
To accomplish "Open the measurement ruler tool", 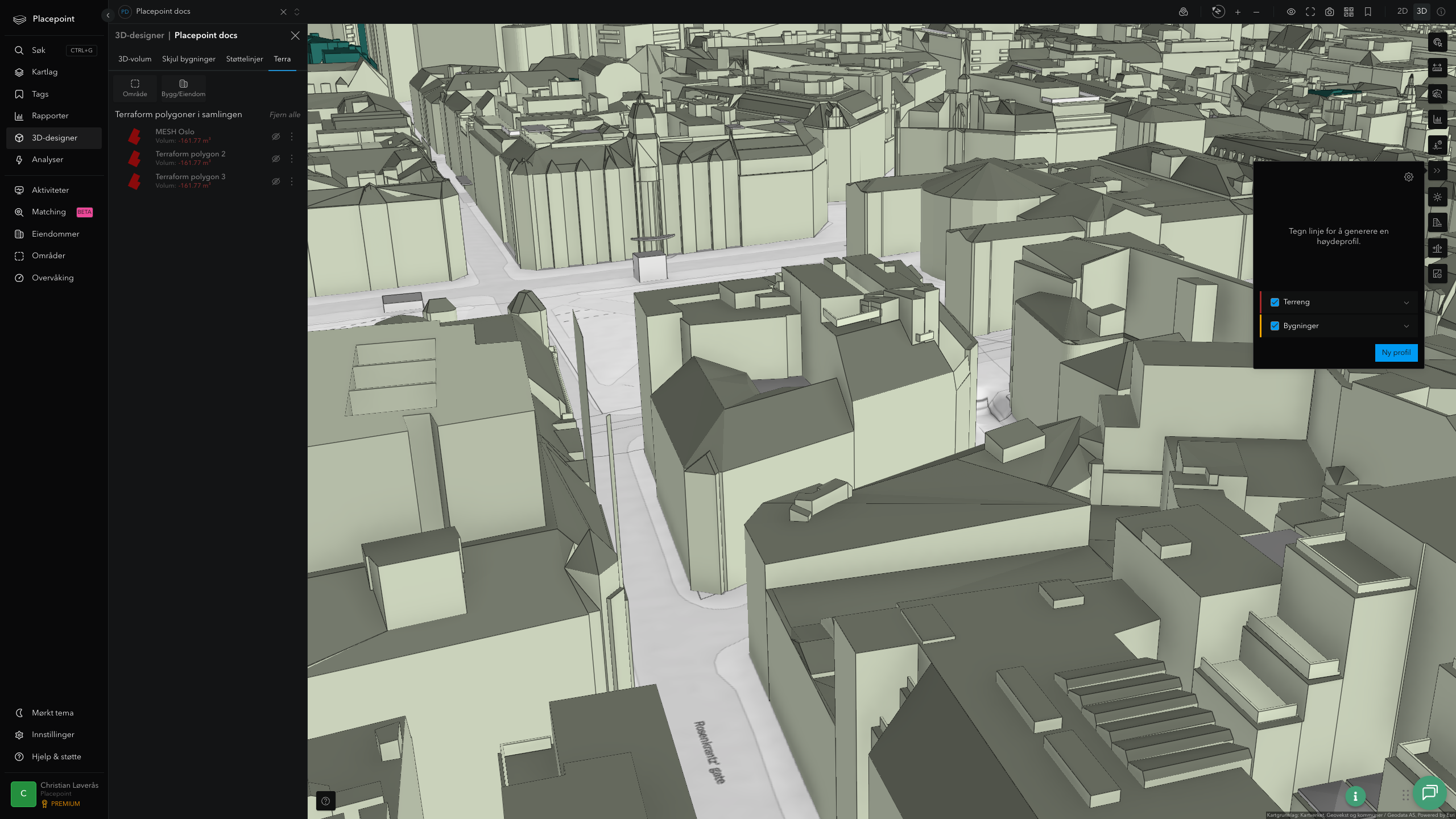I will coord(1437,68).
